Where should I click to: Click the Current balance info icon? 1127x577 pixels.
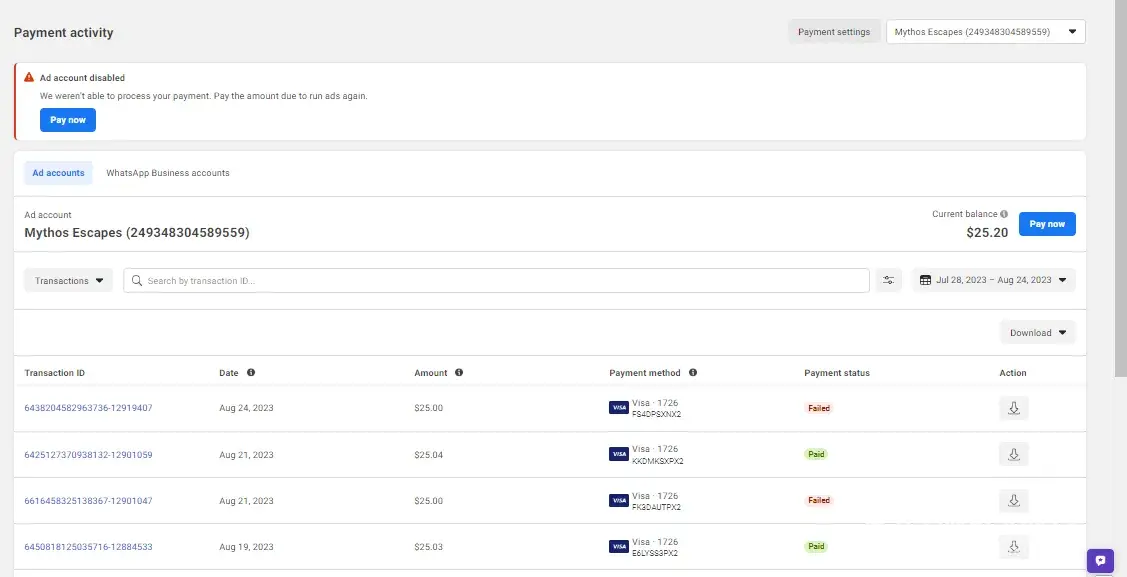point(1004,214)
